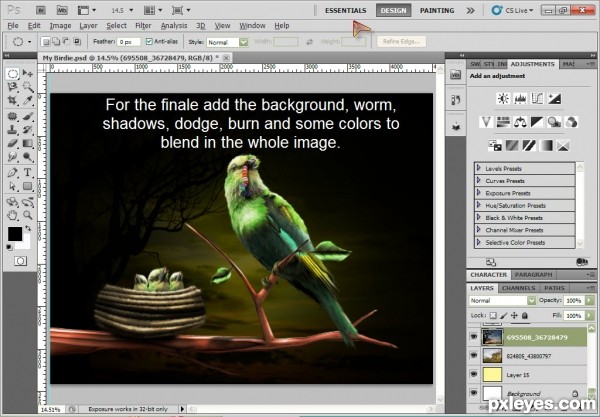Open the Filter menu
Screen dimensions: 600x417
[143, 26]
